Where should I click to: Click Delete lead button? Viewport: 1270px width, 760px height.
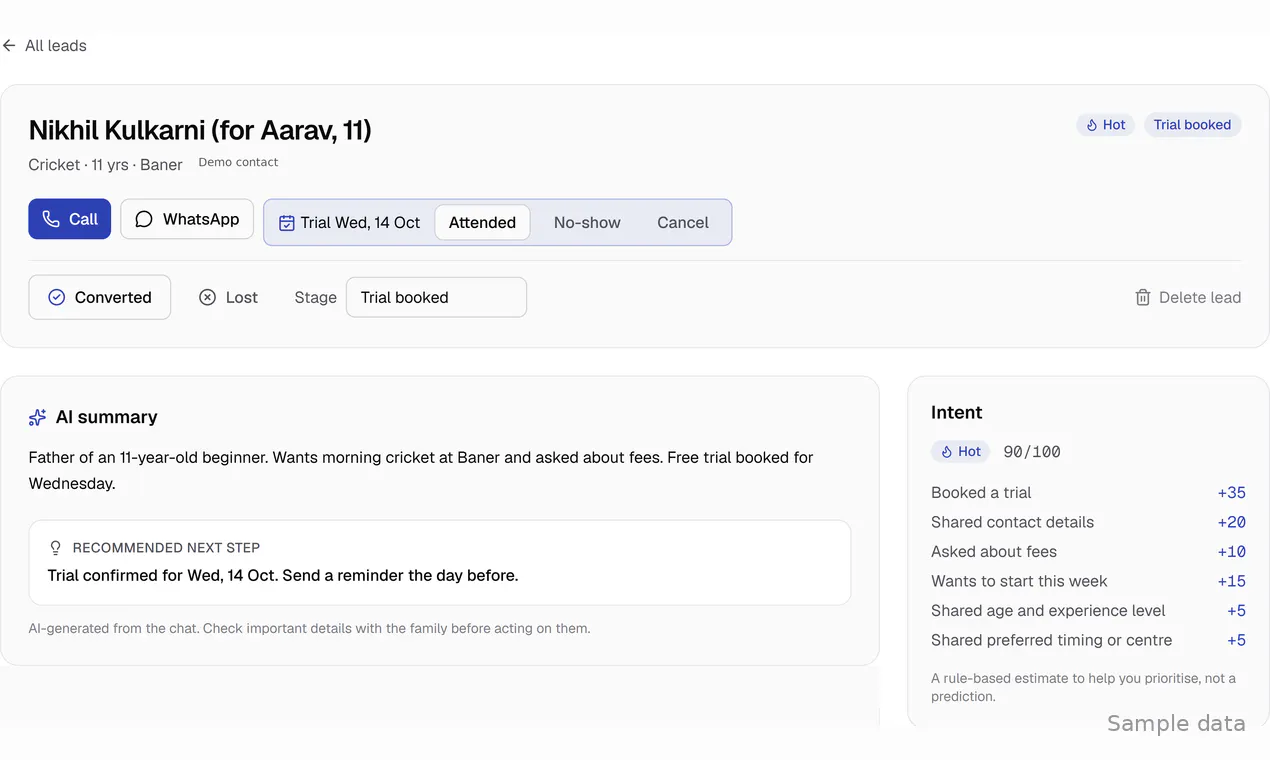point(1188,297)
